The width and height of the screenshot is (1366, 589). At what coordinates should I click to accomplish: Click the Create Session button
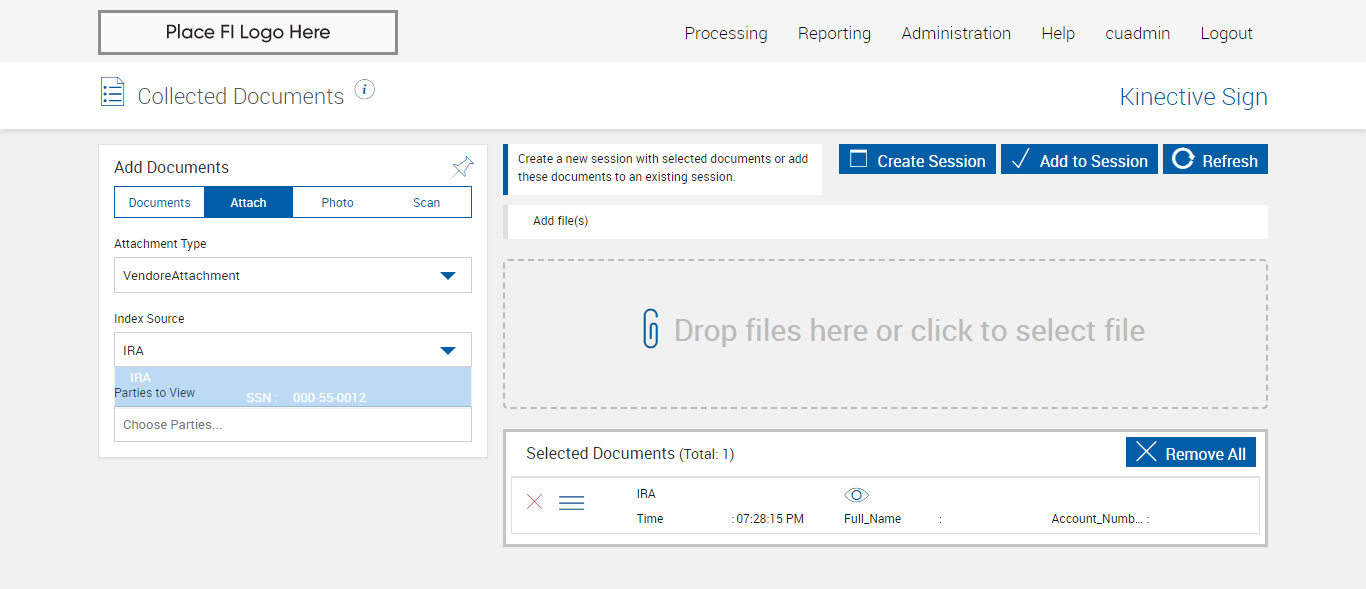pyautogui.click(x=917, y=160)
